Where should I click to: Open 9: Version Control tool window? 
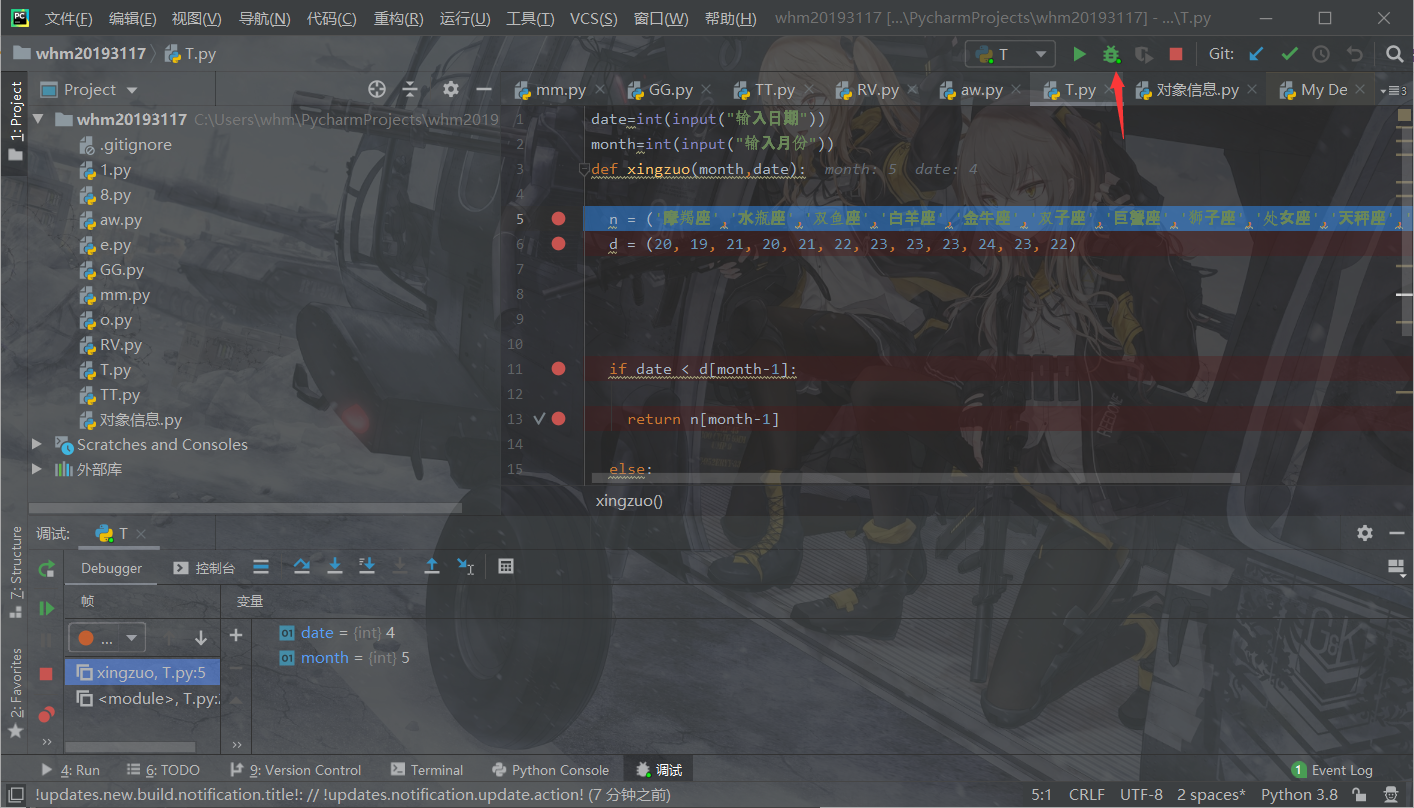pos(295,770)
